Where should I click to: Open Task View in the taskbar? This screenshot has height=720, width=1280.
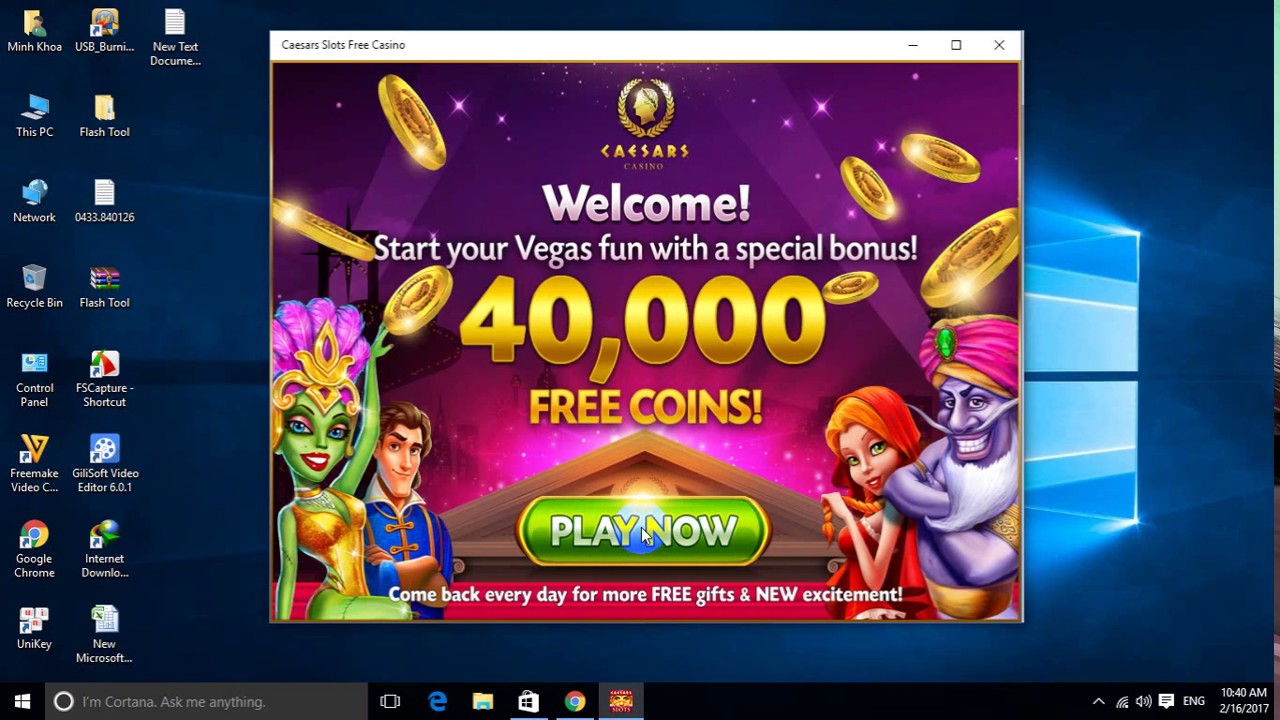[x=390, y=701]
